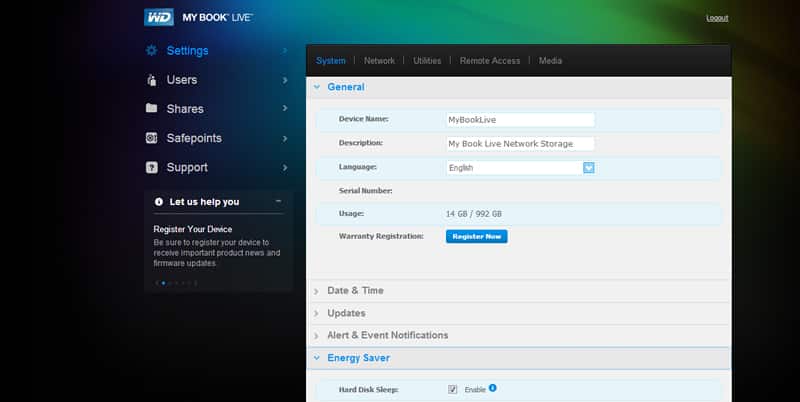This screenshot has height=402, width=800.
Task: Click the Shares folder icon
Action: pos(151,109)
